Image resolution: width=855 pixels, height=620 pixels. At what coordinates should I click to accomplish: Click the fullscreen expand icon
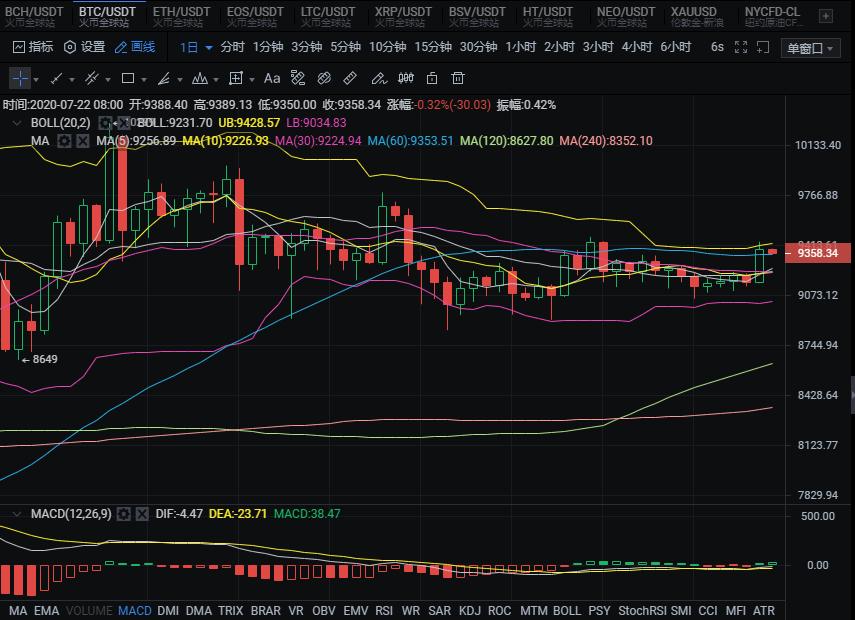[x=740, y=47]
